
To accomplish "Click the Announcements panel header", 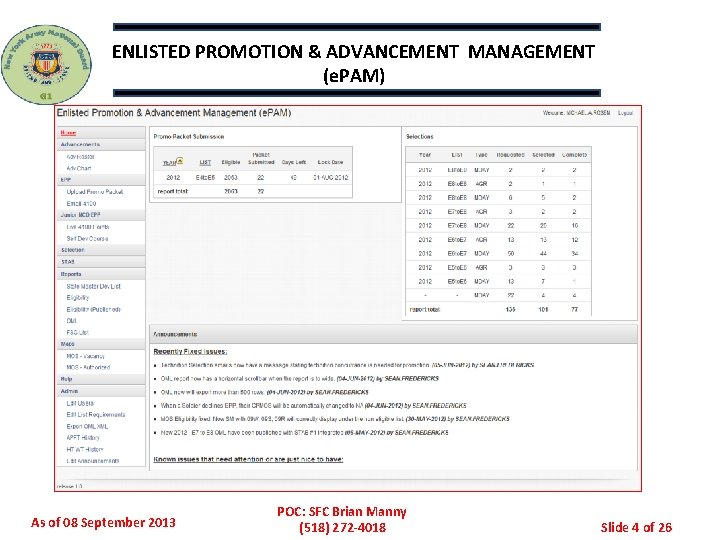I will point(393,334).
